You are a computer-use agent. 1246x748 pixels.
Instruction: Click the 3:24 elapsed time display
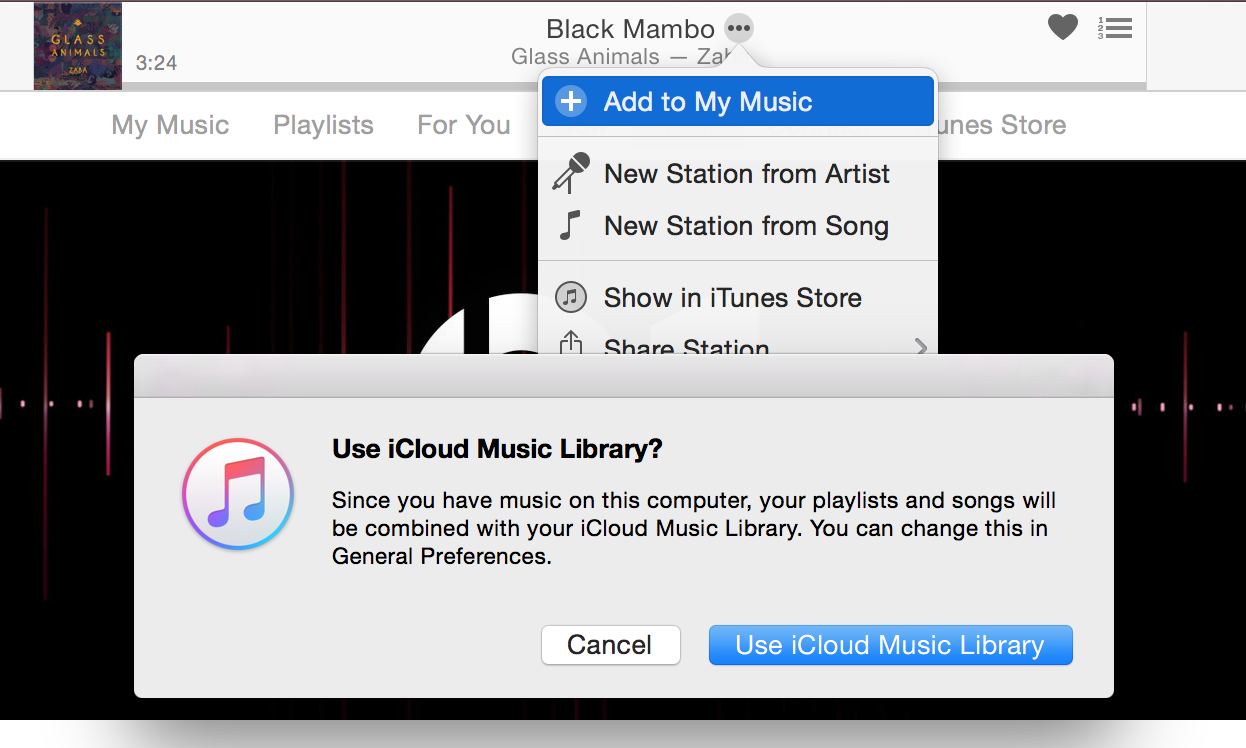156,63
